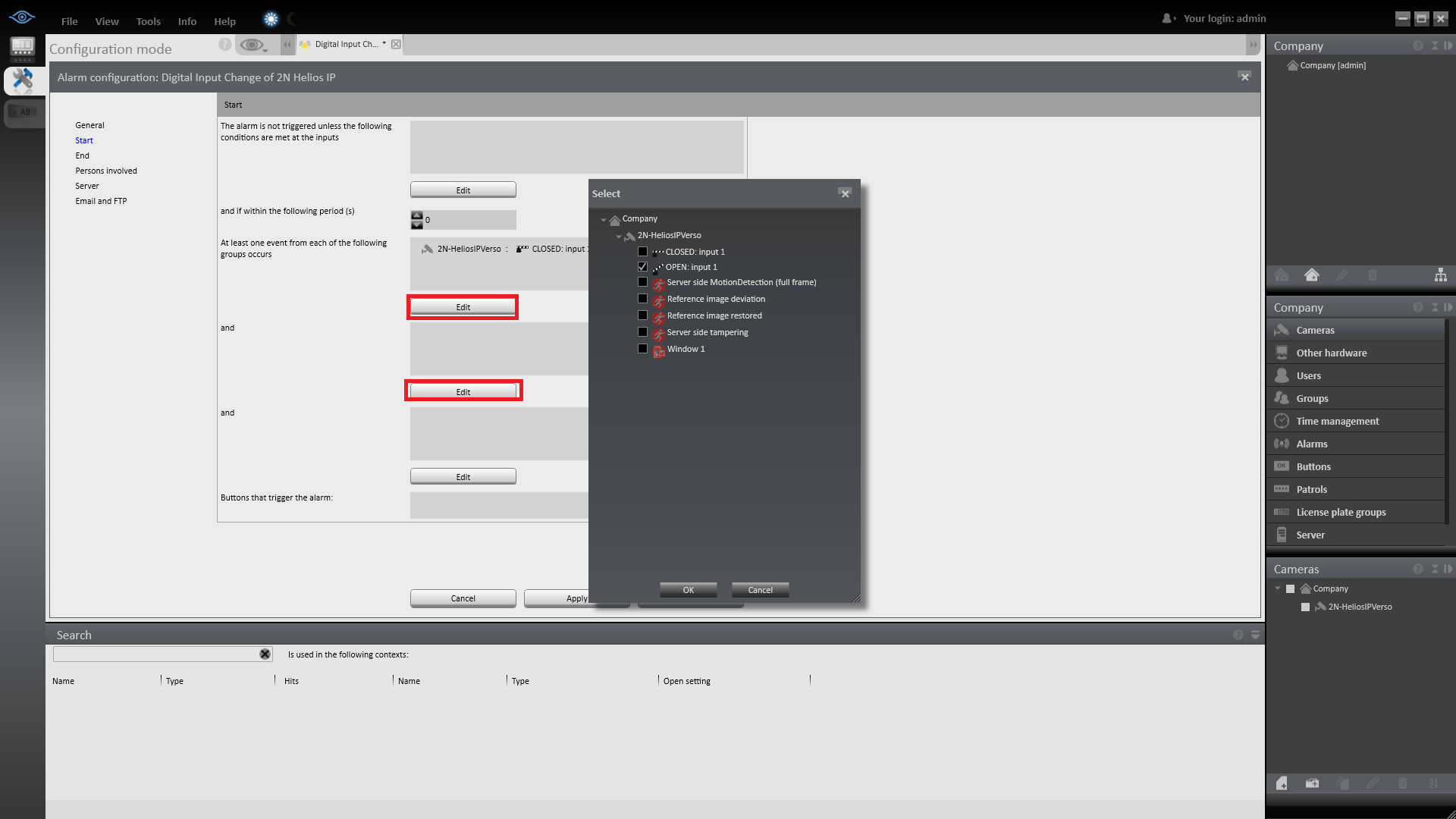Uncheck the OPEN: input 1 checkbox
This screenshot has width=1456, height=819.
tap(642, 267)
